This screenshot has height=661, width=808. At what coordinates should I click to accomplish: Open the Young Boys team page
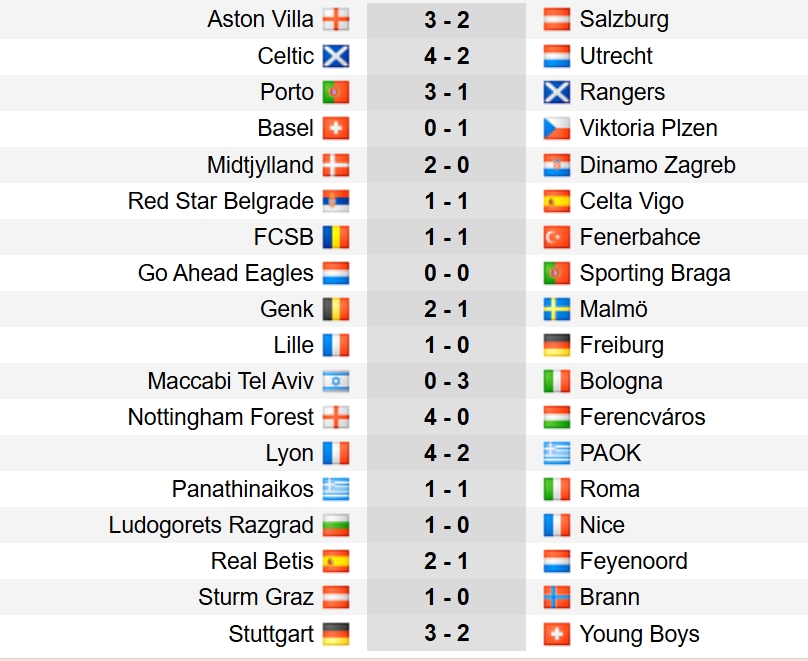pos(639,634)
